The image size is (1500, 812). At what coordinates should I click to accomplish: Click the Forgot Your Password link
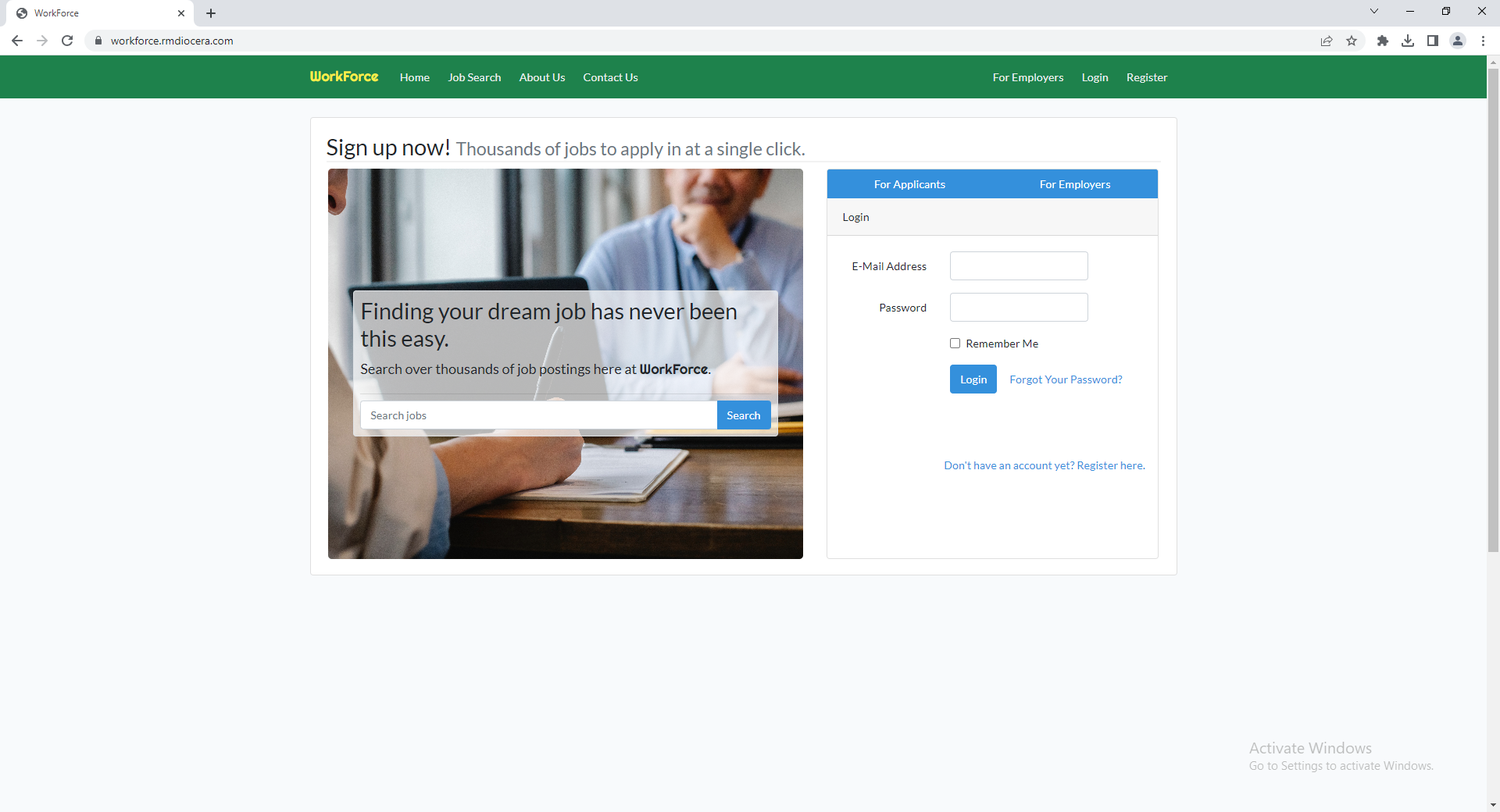coord(1066,379)
